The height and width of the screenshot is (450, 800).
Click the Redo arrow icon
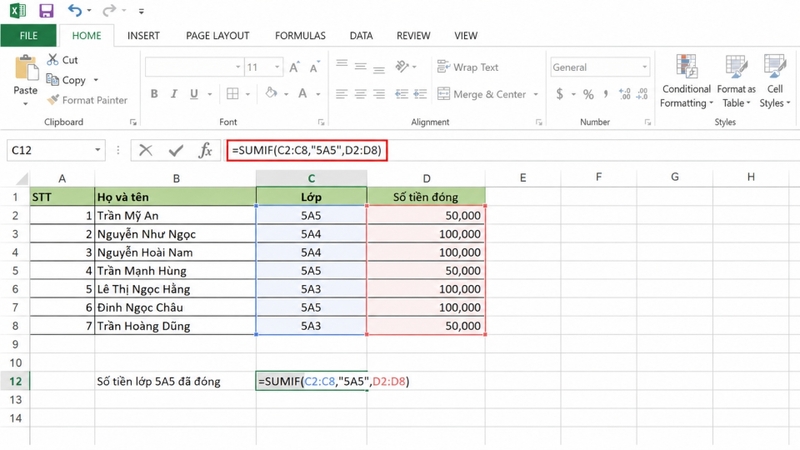[x=109, y=10]
